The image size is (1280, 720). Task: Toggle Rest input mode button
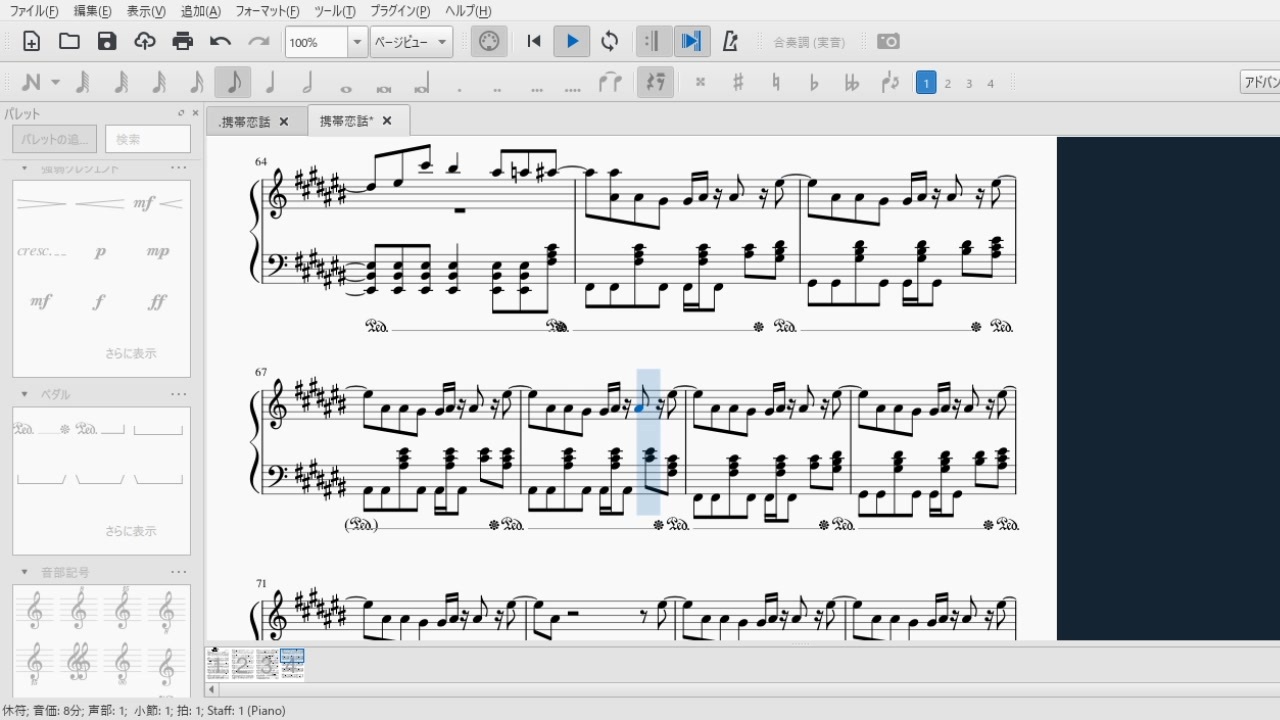tap(655, 83)
